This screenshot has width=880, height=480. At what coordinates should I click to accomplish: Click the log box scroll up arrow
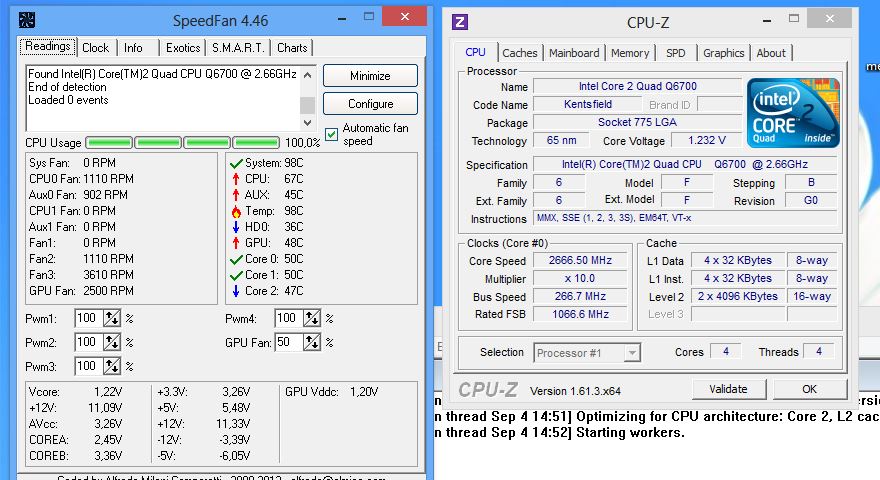(308, 75)
